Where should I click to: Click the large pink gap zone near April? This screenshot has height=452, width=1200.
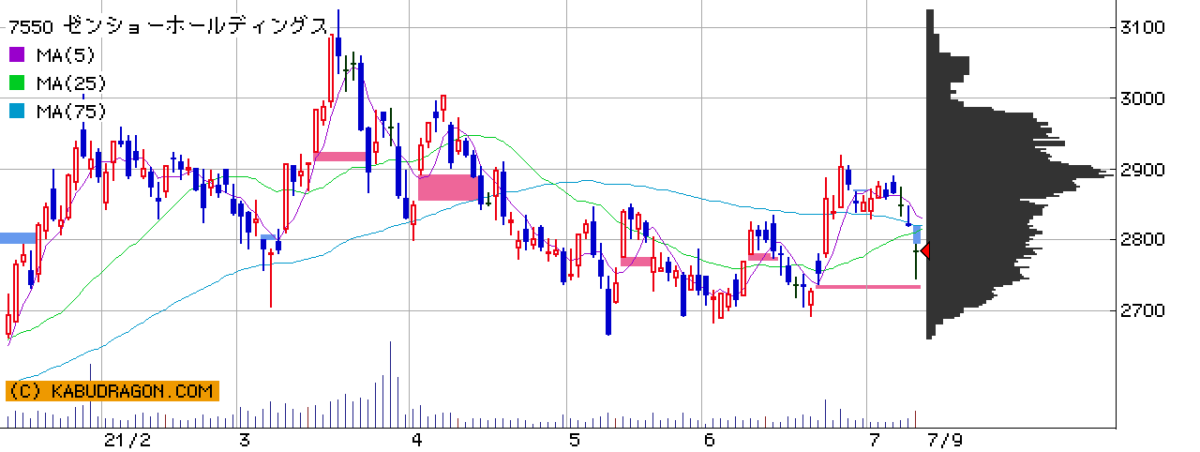[x=448, y=187]
